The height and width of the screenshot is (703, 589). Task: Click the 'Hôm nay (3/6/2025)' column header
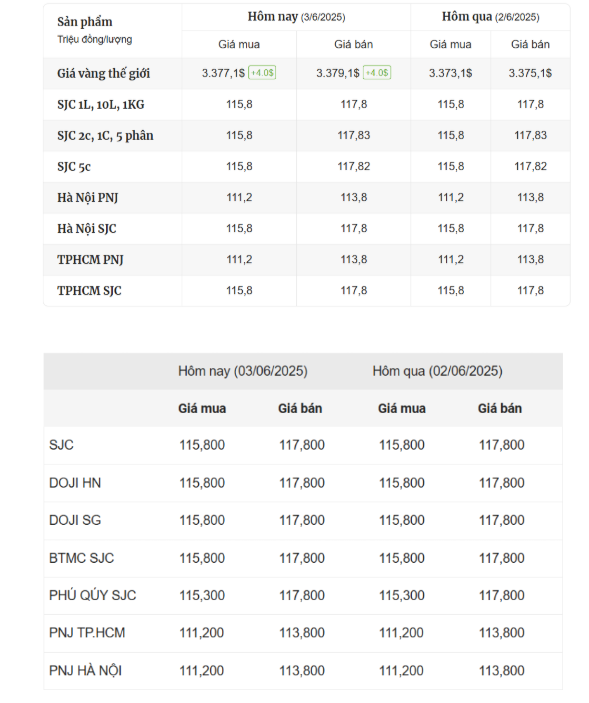[296, 17]
